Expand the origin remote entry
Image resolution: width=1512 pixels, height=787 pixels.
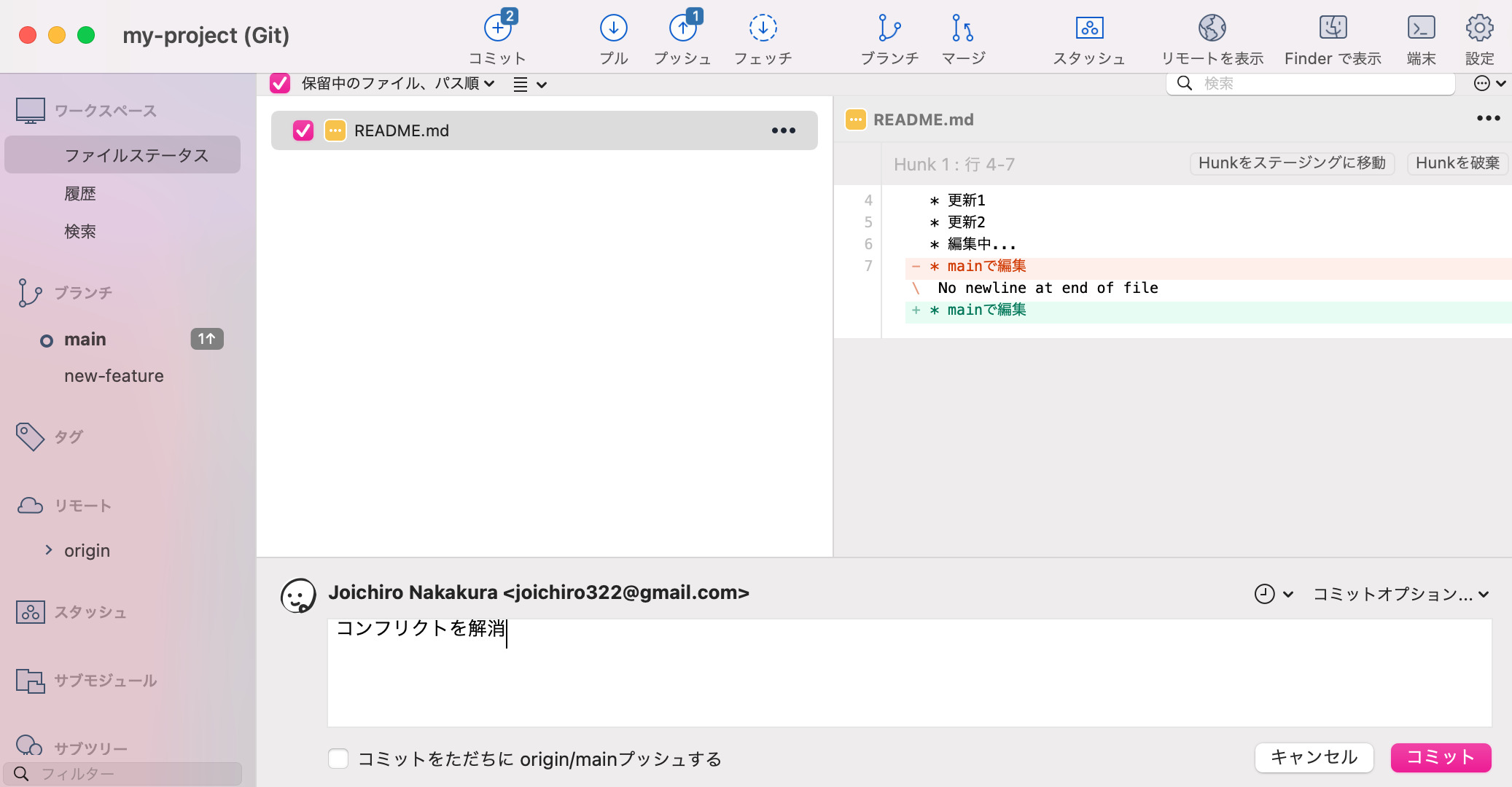[50, 550]
